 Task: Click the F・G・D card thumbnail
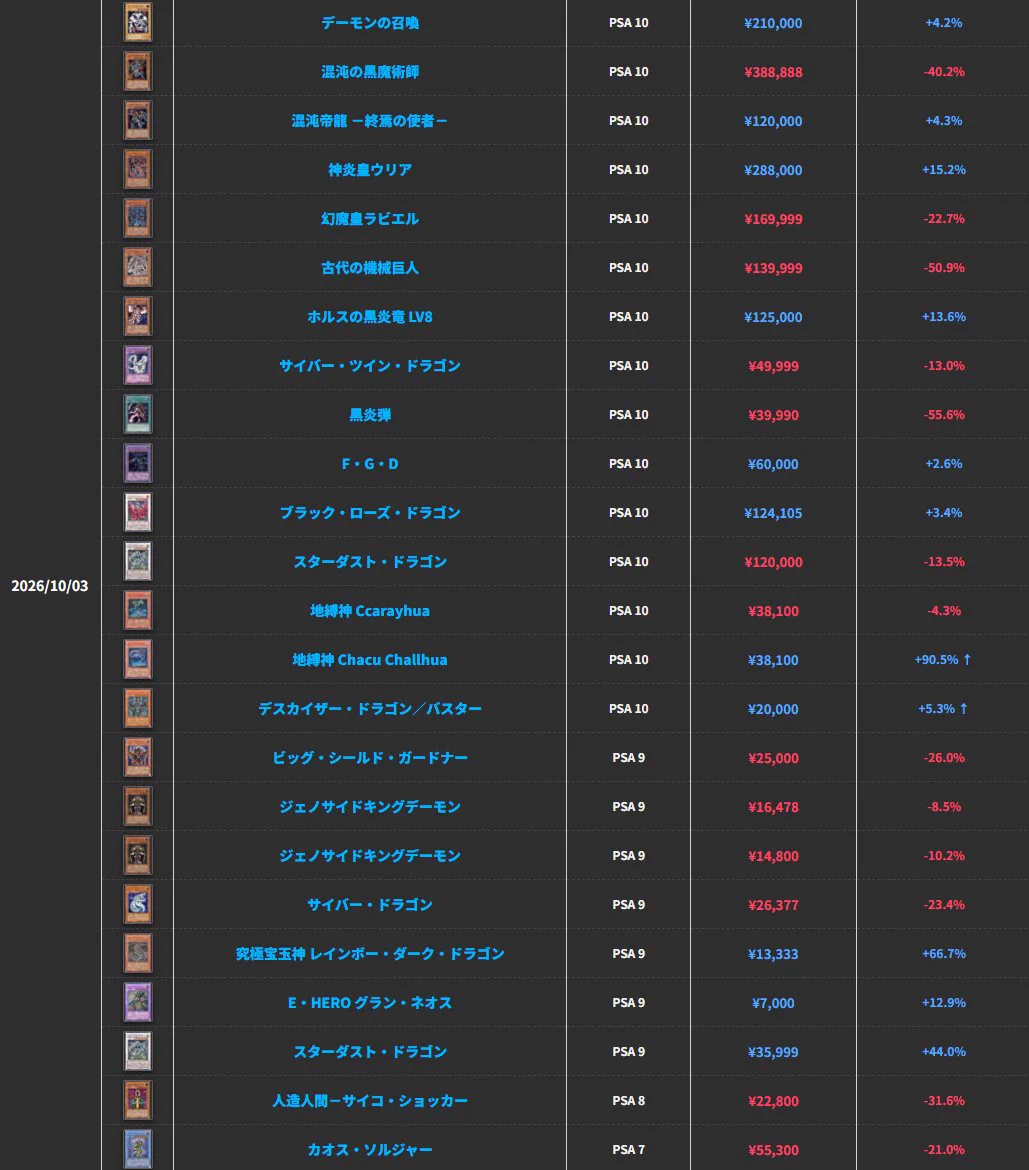coord(137,463)
